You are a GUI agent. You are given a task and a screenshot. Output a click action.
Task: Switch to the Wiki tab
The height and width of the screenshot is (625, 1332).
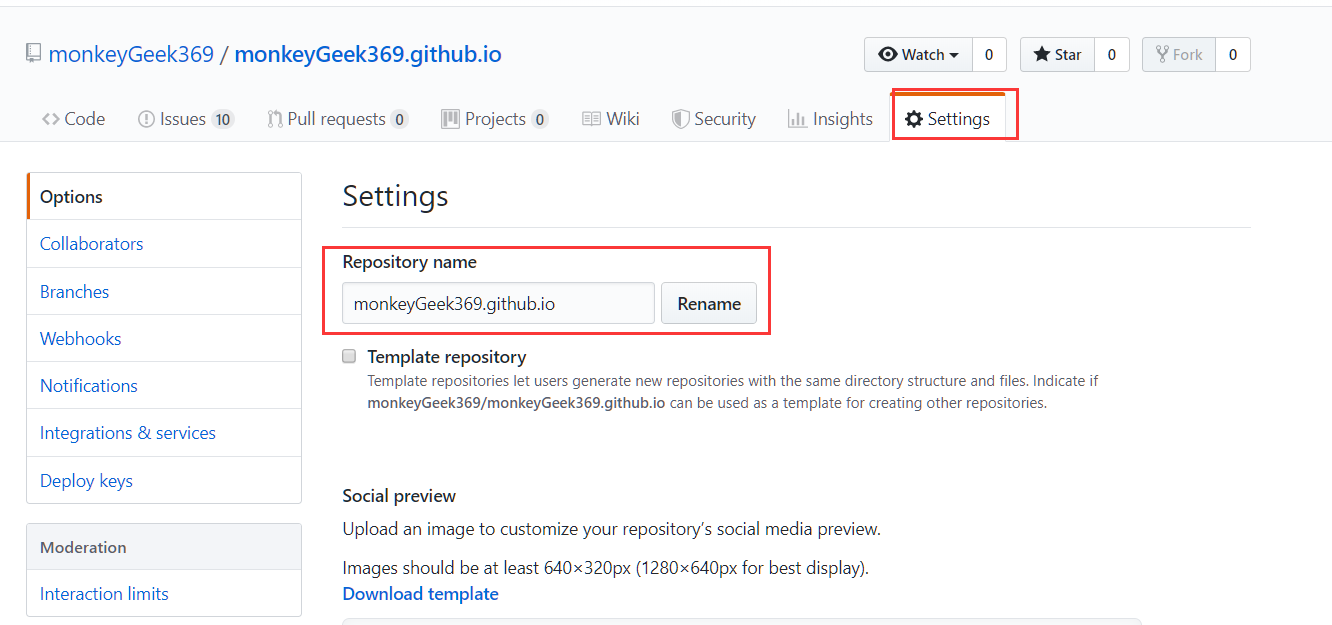point(611,119)
